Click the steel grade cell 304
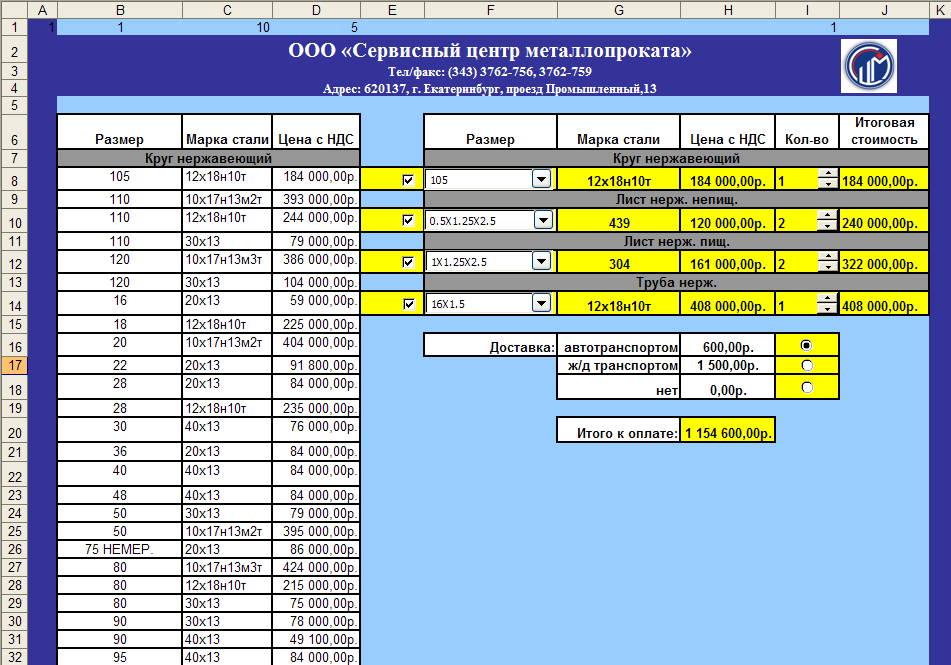The image size is (951, 665). point(619,264)
